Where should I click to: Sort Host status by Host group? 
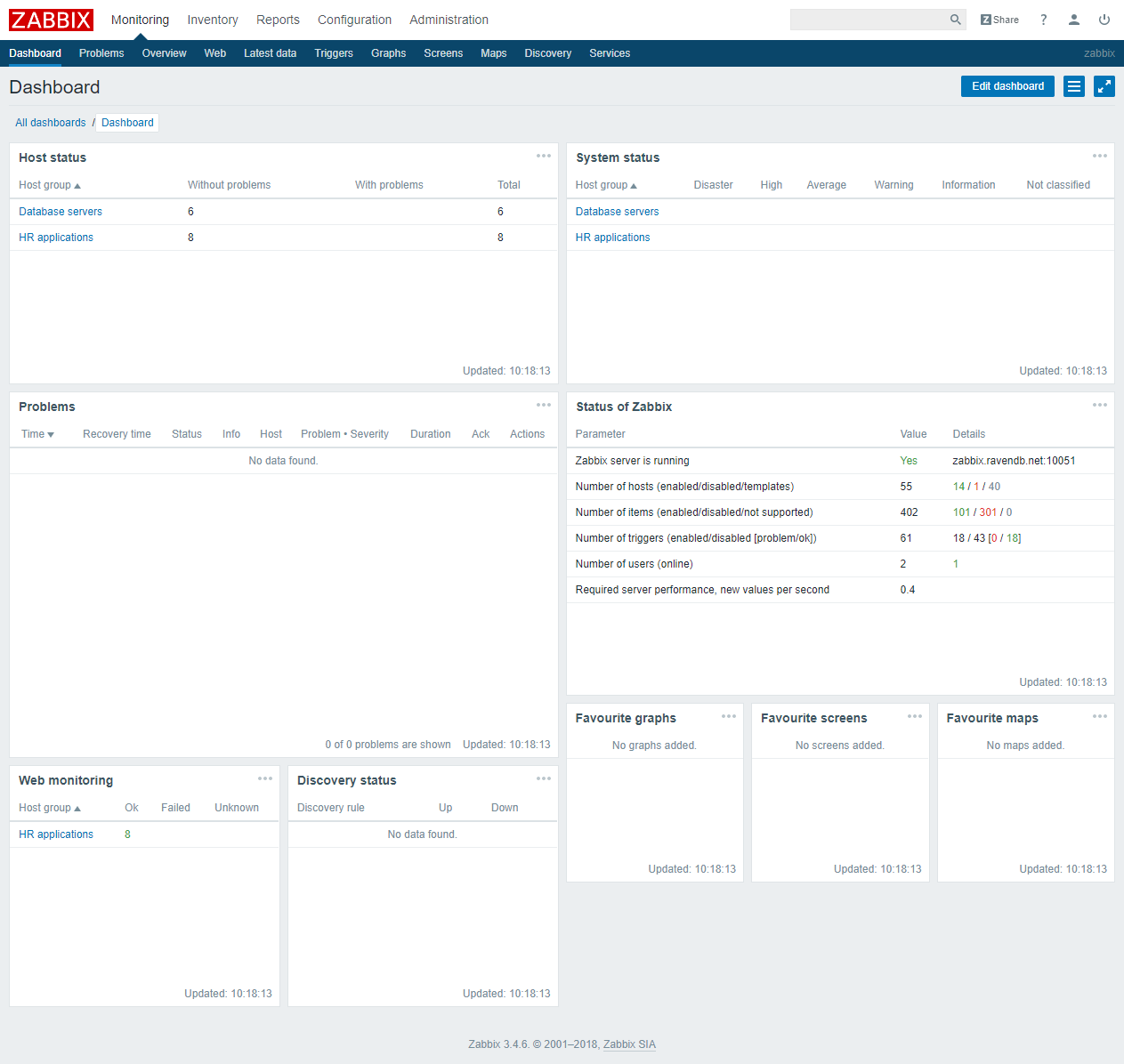coord(50,185)
